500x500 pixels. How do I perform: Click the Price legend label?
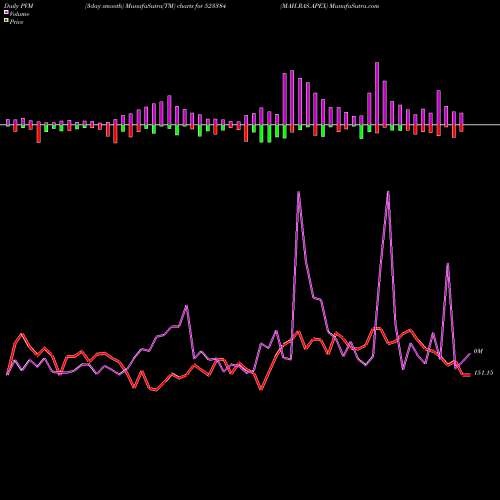tap(17, 22)
